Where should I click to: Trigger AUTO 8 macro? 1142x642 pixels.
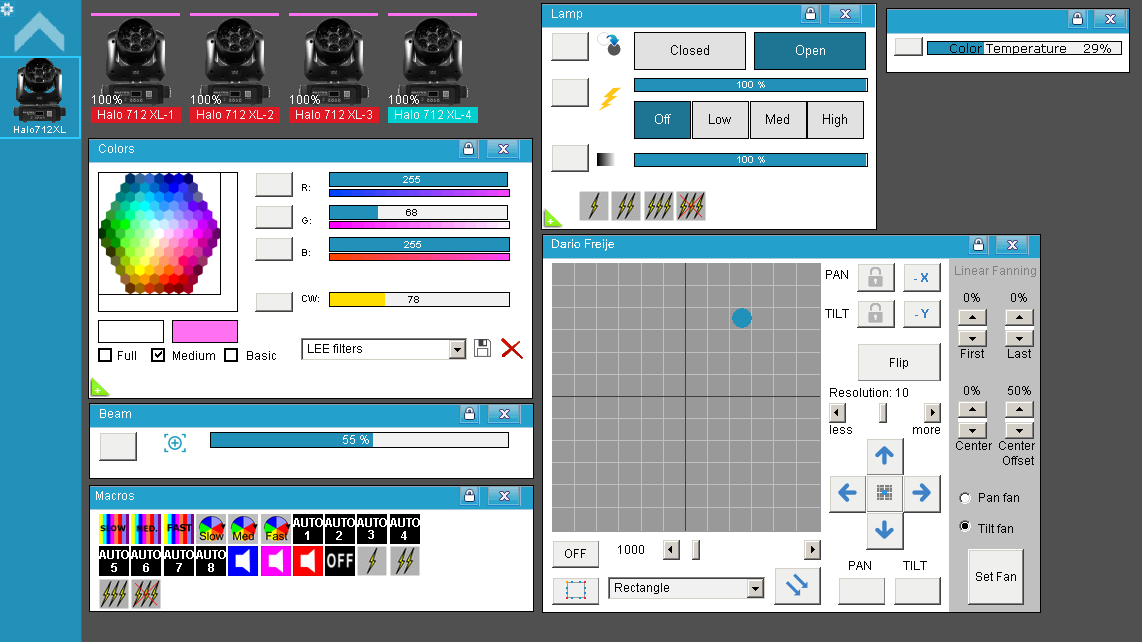[211, 561]
